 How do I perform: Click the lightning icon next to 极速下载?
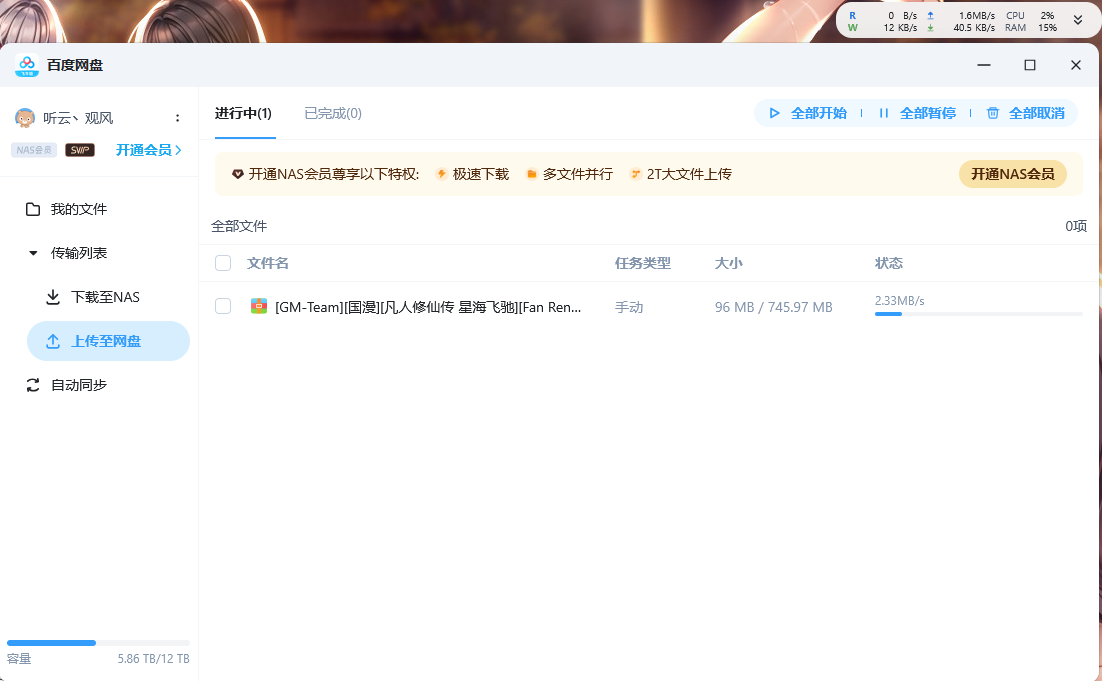[441, 174]
